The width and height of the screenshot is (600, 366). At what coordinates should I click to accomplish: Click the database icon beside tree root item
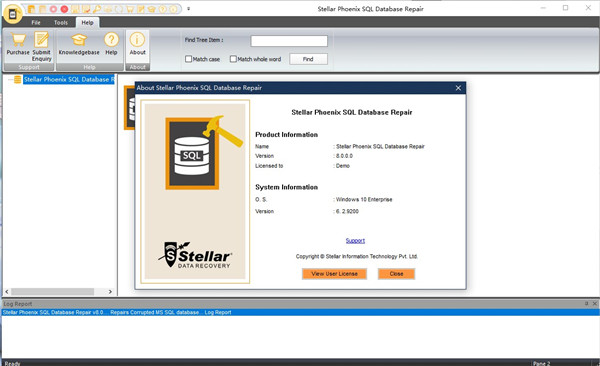(x=18, y=79)
